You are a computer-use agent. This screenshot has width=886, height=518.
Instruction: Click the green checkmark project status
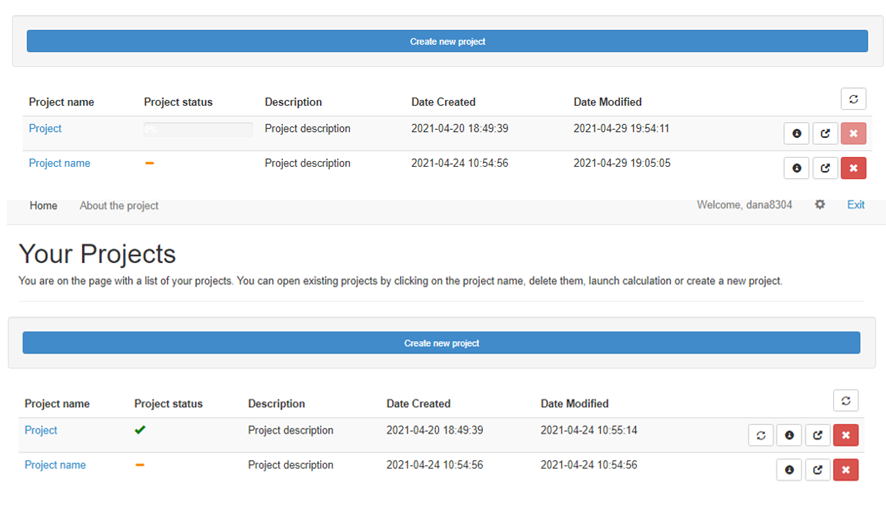(140, 430)
